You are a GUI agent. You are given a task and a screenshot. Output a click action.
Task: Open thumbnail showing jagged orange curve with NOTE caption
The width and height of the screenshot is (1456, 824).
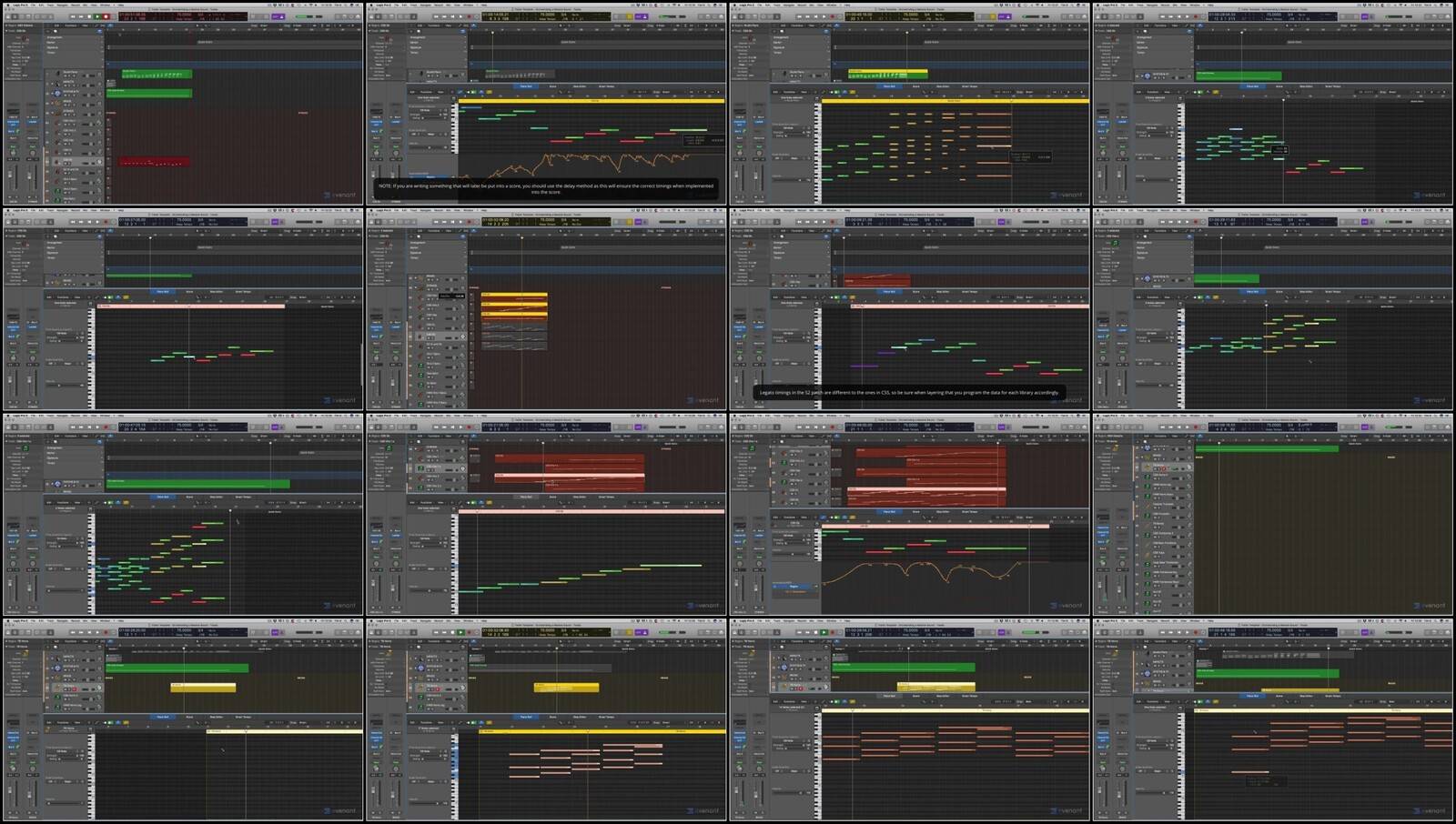coord(546,103)
